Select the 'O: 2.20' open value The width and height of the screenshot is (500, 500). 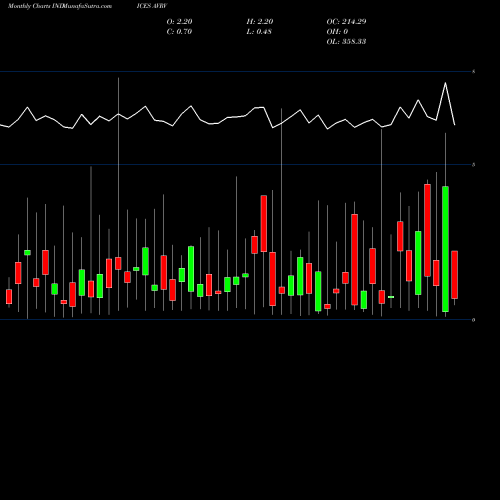(179, 22)
